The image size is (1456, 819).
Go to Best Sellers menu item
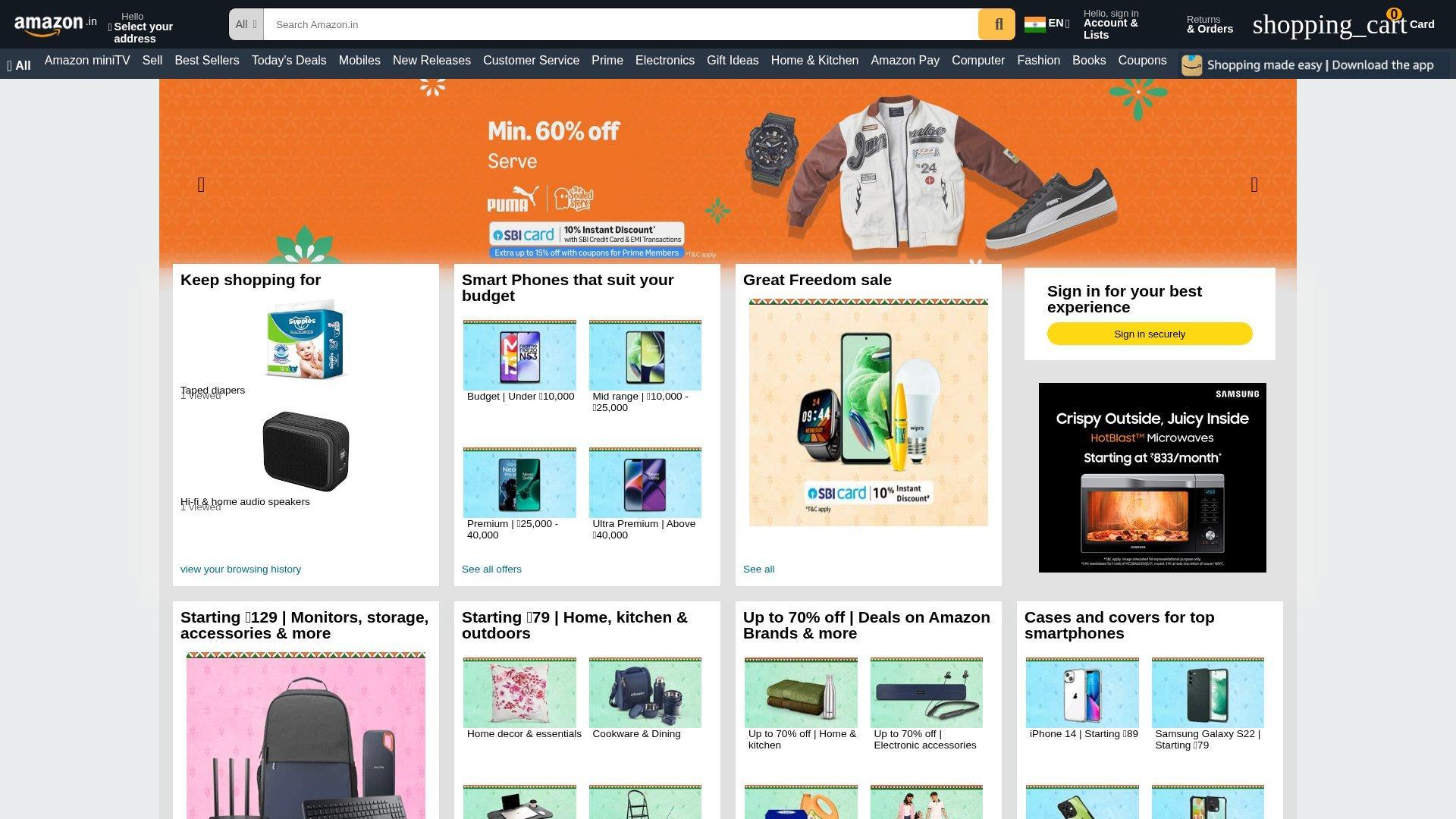coord(207,61)
